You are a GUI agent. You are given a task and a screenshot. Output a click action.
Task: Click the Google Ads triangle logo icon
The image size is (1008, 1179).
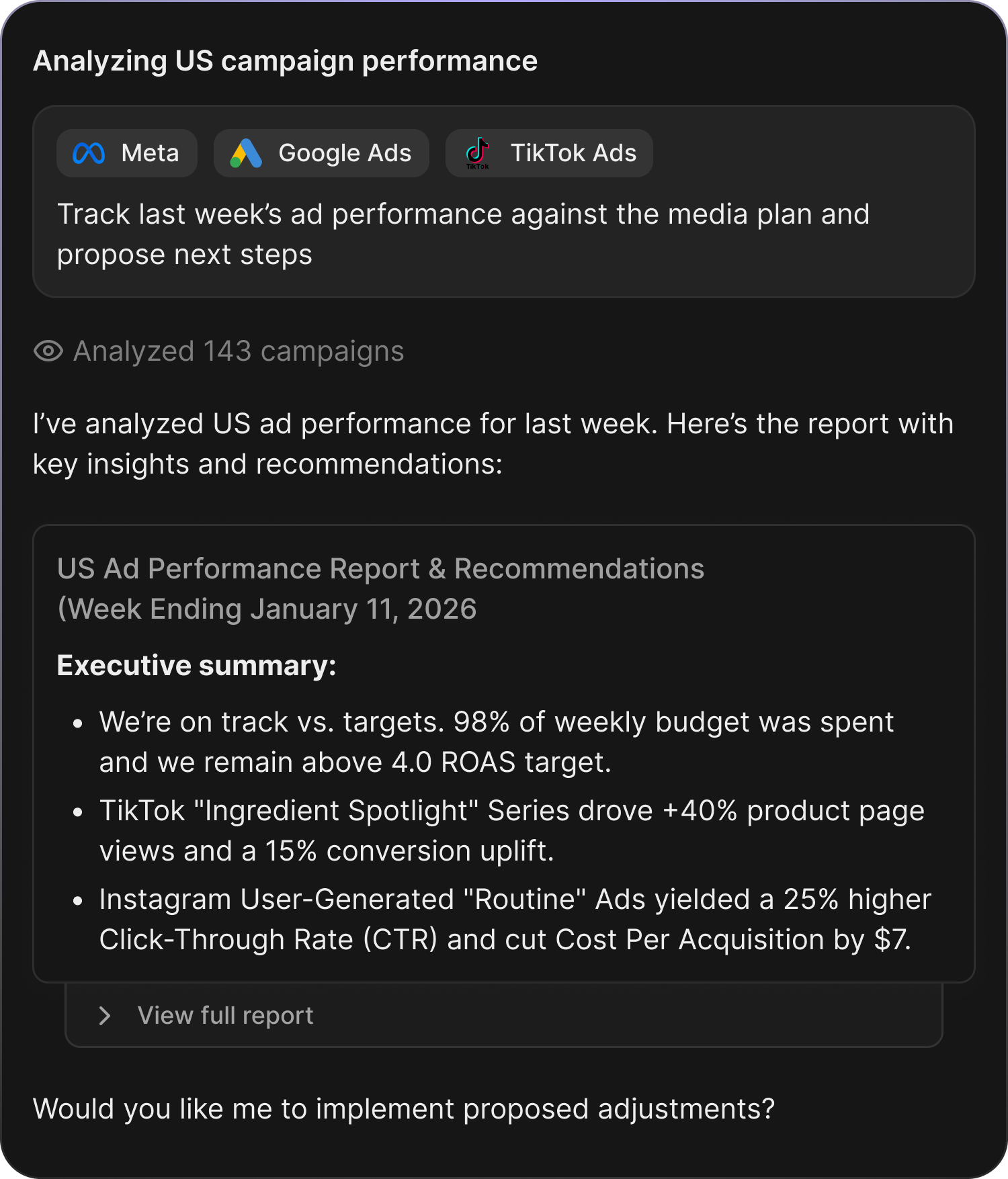click(246, 153)
